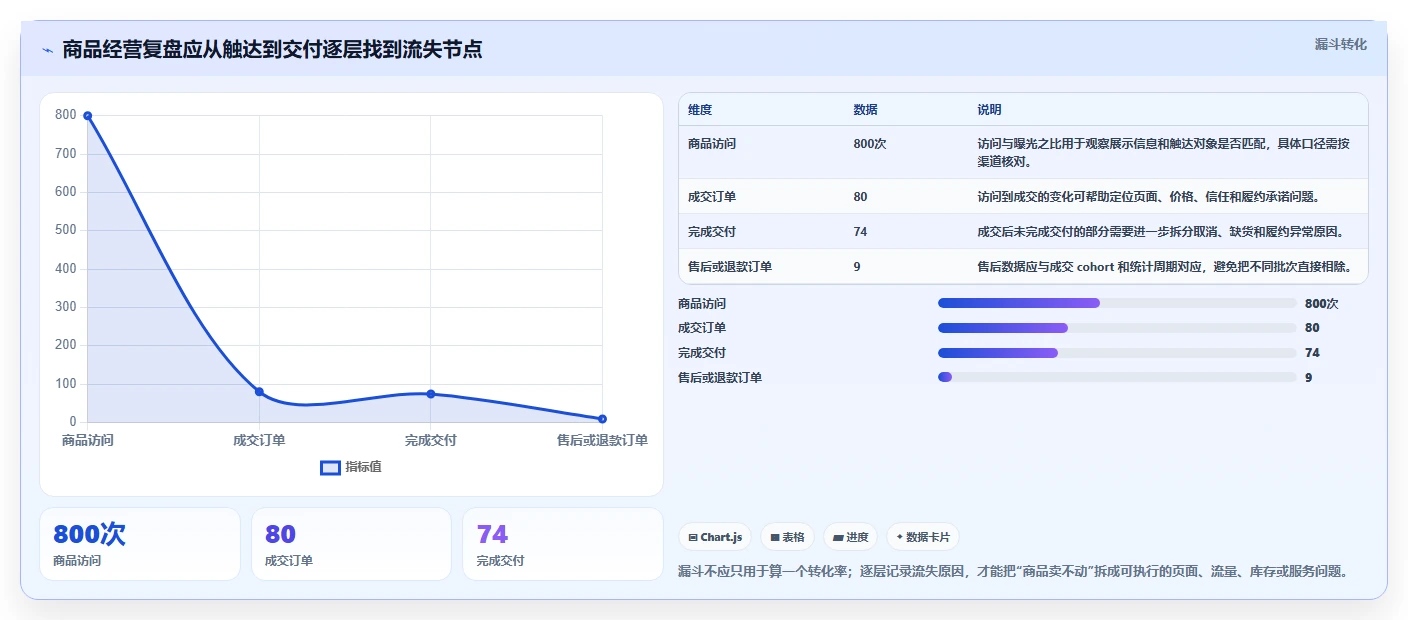
Task: Click the 维度 column header
Action: [x=700, y=110]
